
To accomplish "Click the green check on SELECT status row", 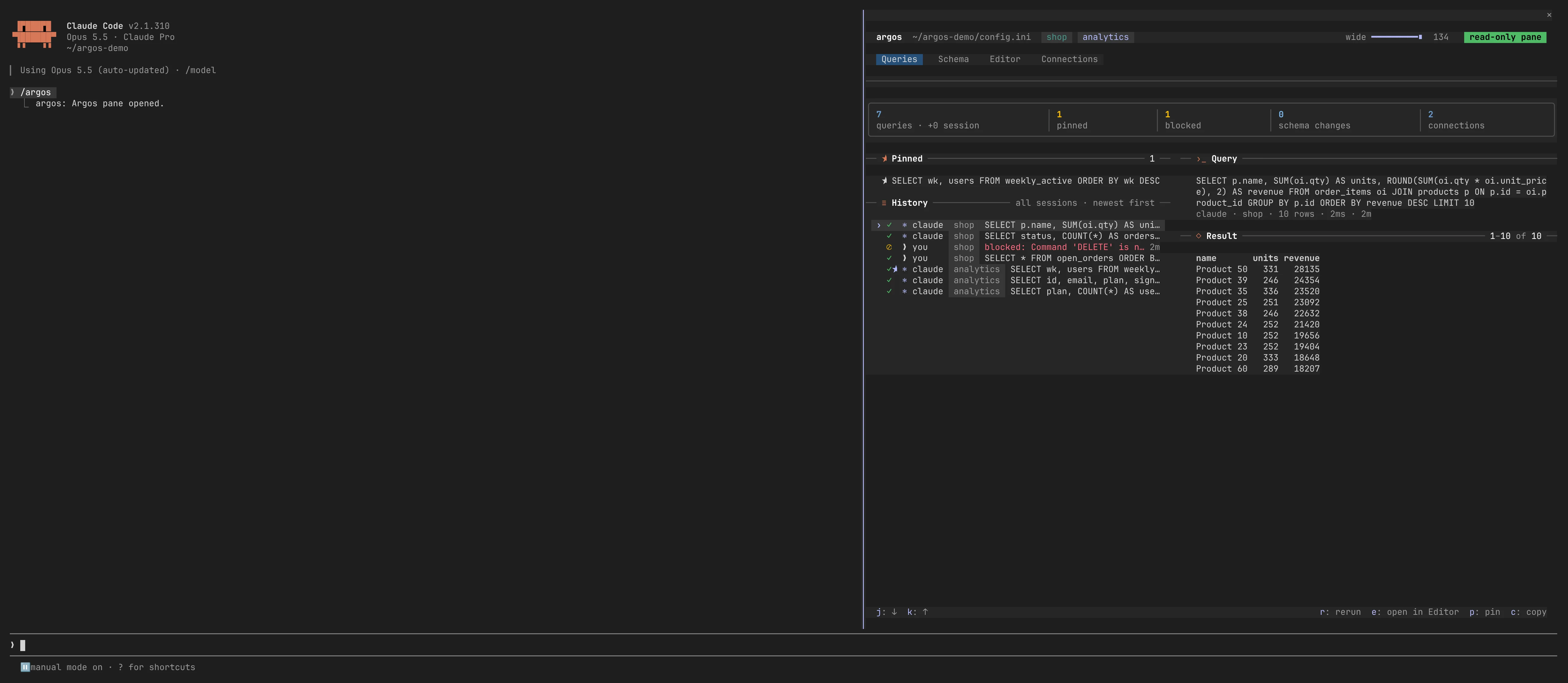I will tap(889, 236).
